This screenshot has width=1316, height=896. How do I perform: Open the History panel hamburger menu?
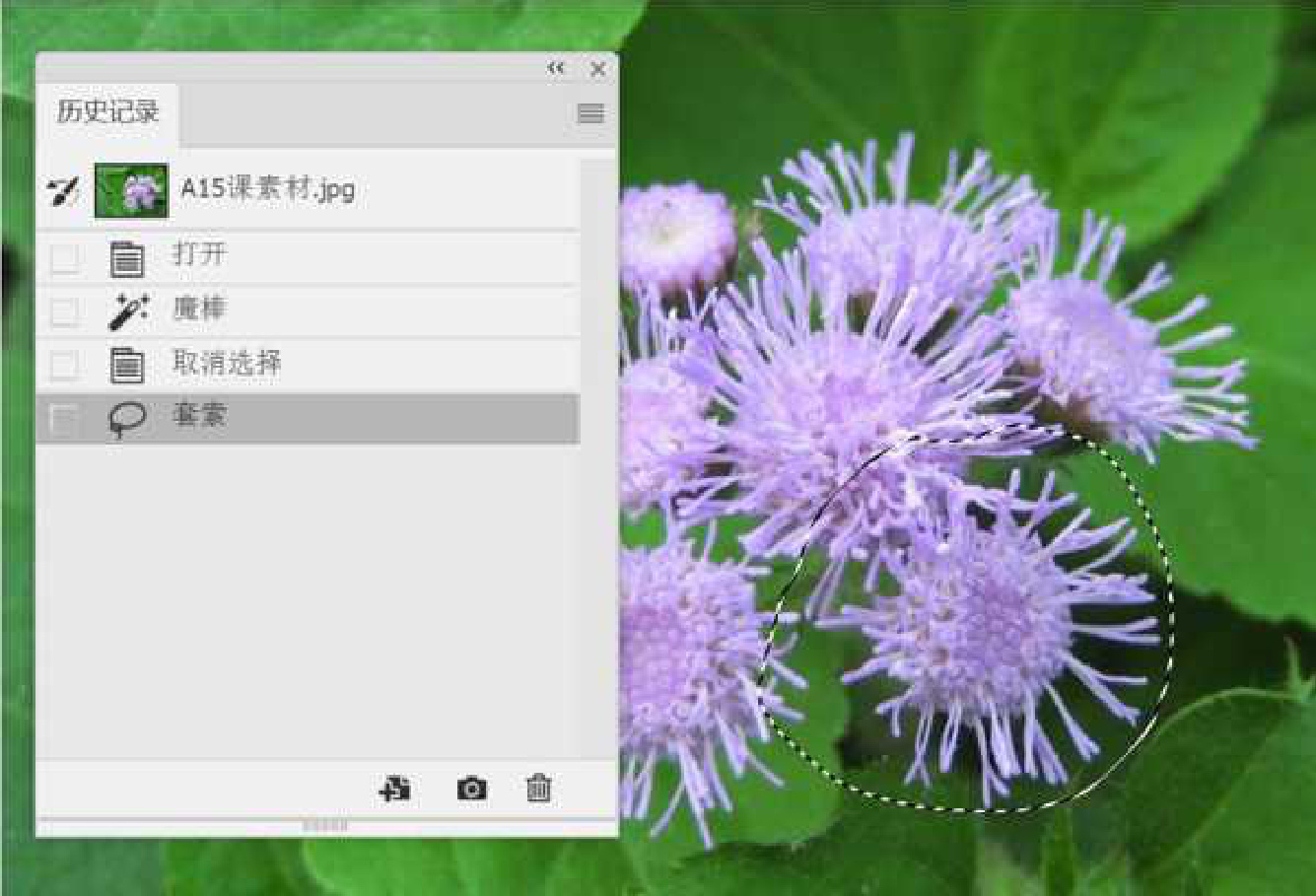[x=590, y=113]
